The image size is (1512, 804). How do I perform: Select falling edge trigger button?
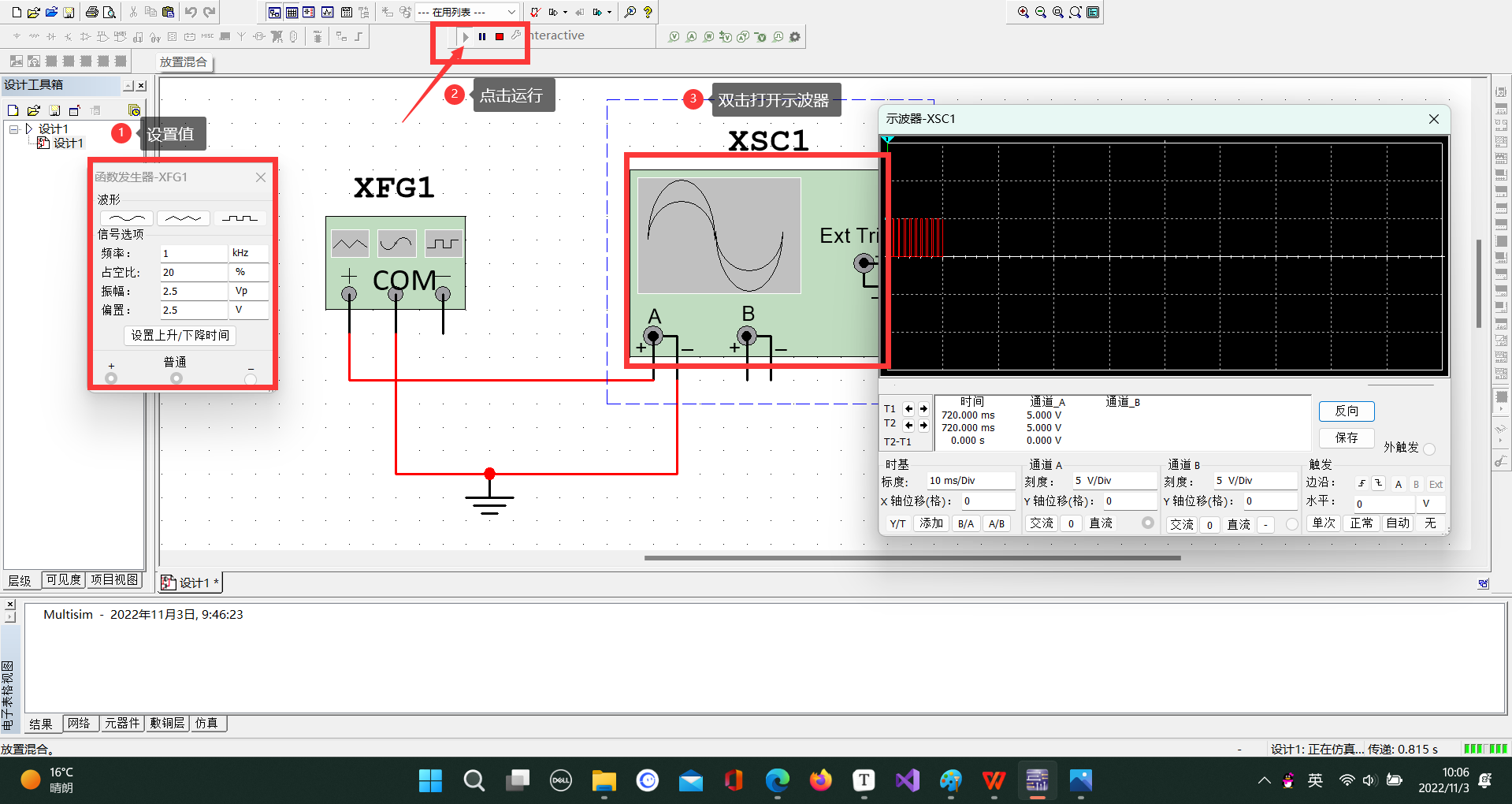pos(1378,483)
